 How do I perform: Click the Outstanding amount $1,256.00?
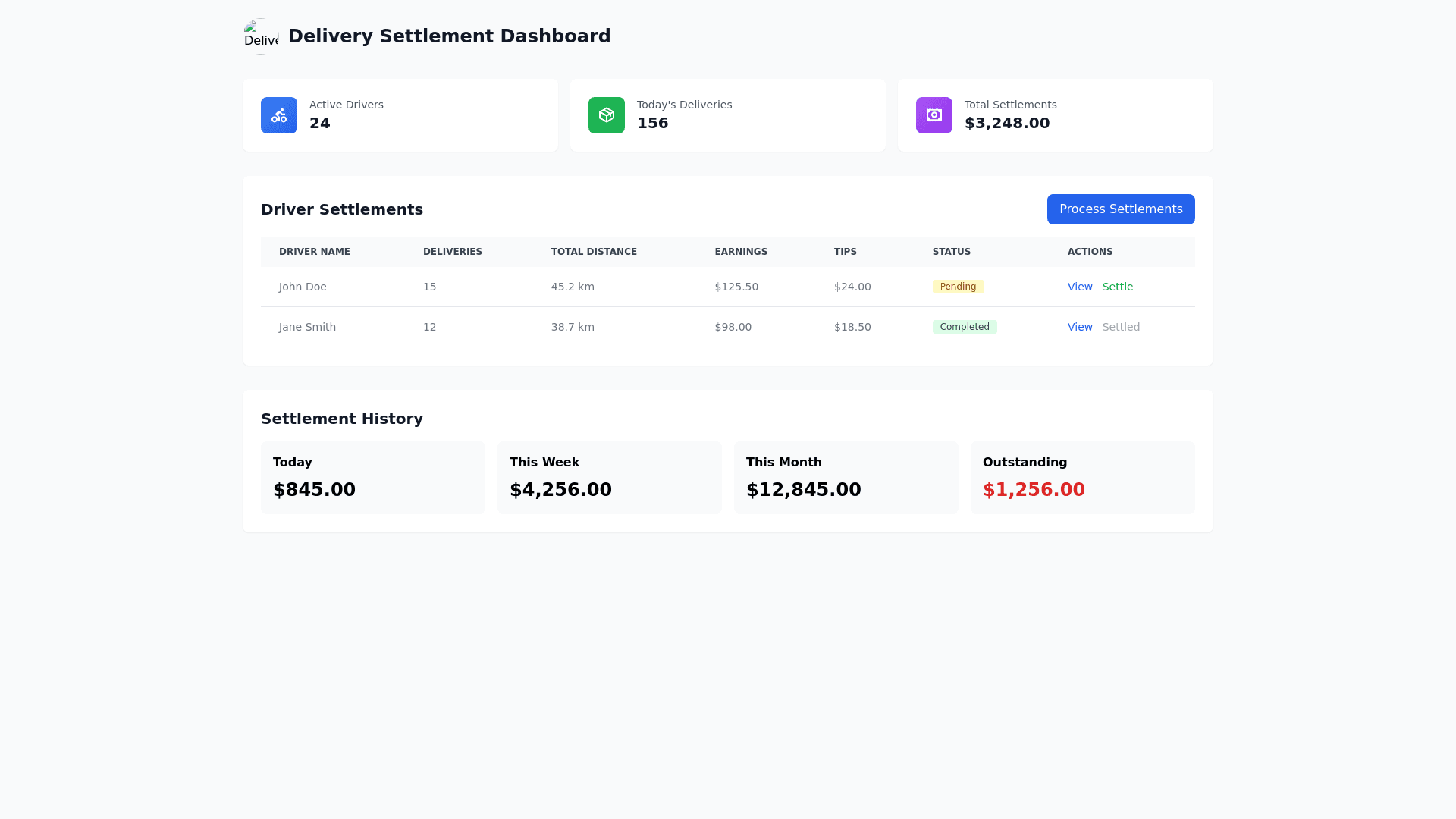coord(1033,489)
